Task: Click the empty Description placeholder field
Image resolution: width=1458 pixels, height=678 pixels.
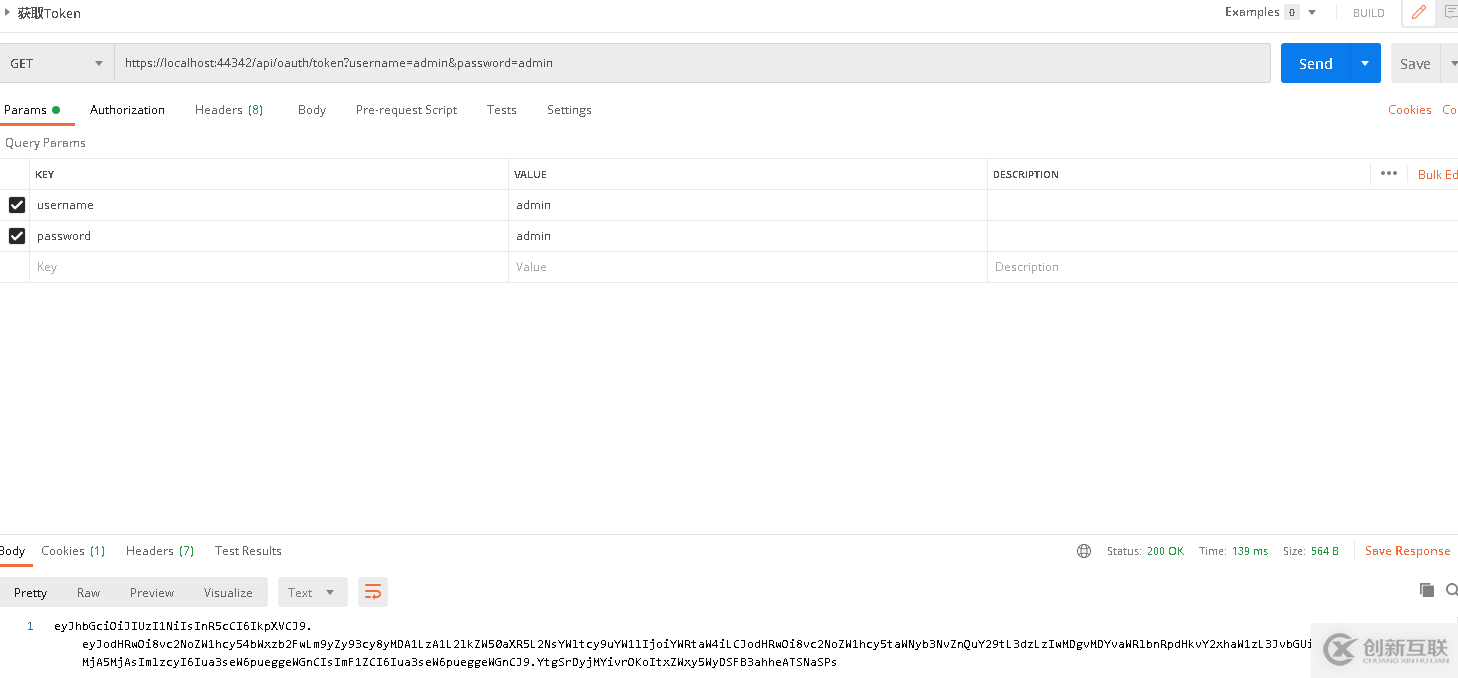Action: click(1222, 267)
